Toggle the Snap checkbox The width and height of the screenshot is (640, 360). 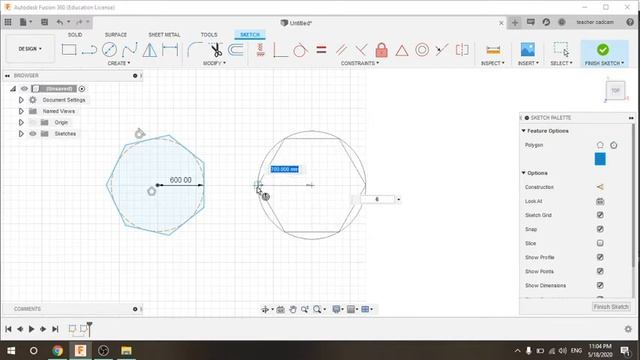(600, 229)
